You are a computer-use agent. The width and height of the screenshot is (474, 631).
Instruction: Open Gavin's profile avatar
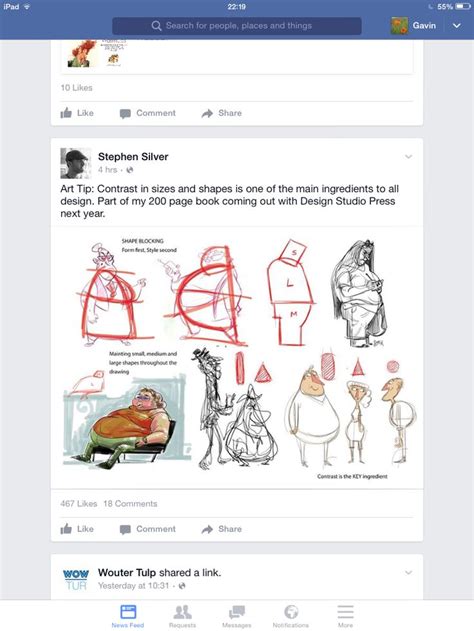tap(399, 26)
